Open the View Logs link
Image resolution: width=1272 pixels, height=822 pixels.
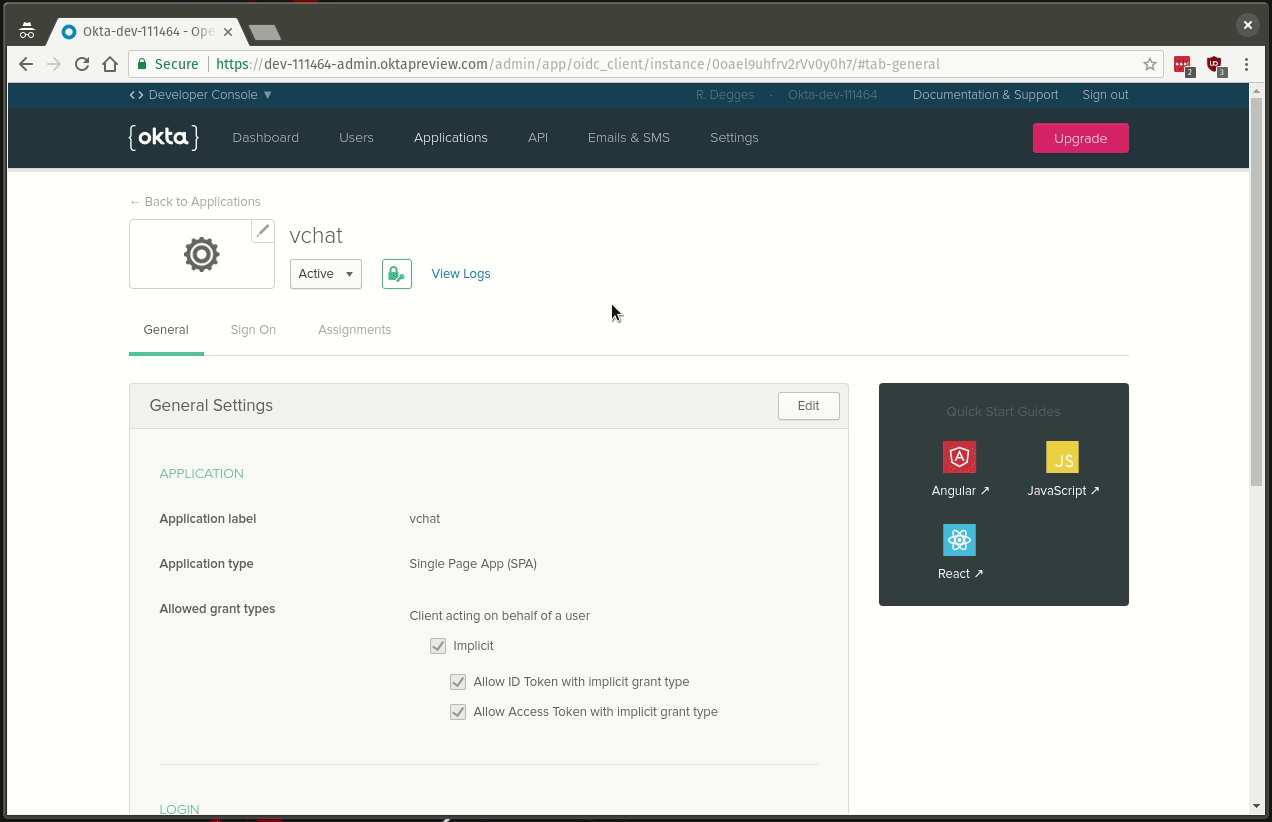(x=461, y=274)
